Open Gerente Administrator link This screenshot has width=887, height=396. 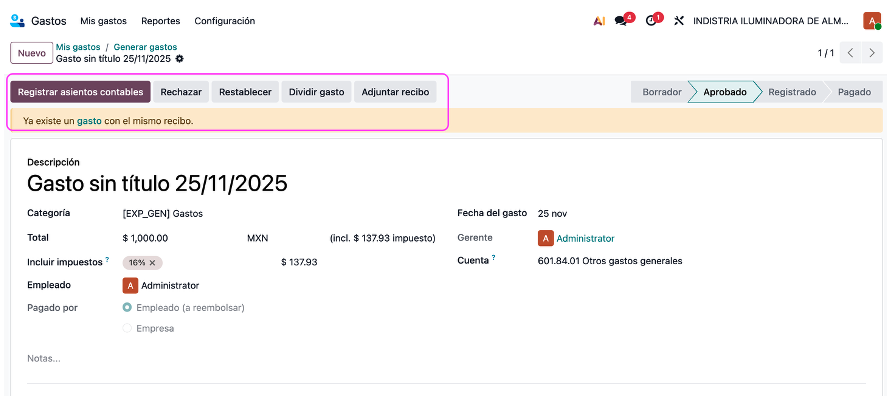(585, 239)
